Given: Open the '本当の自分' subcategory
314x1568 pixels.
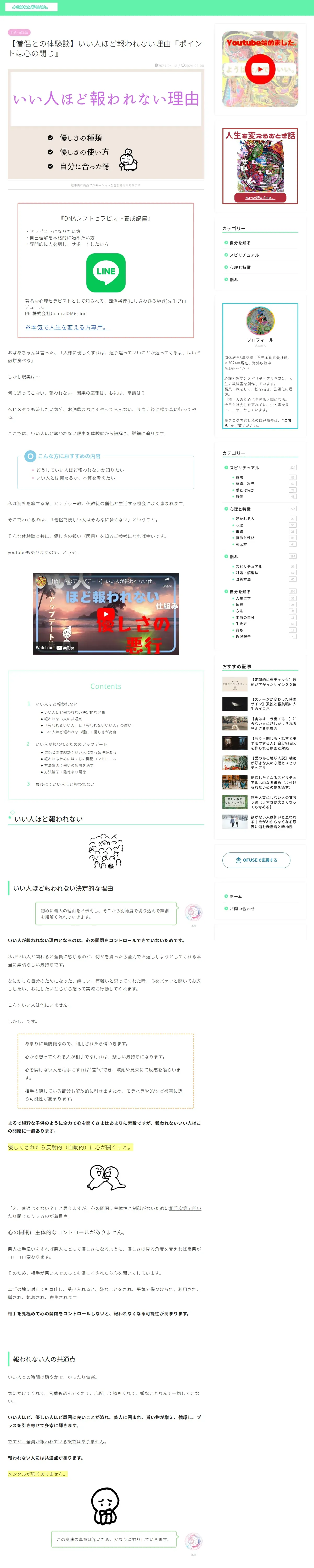Looking at the screenshot, I should (x=245, y=617).
